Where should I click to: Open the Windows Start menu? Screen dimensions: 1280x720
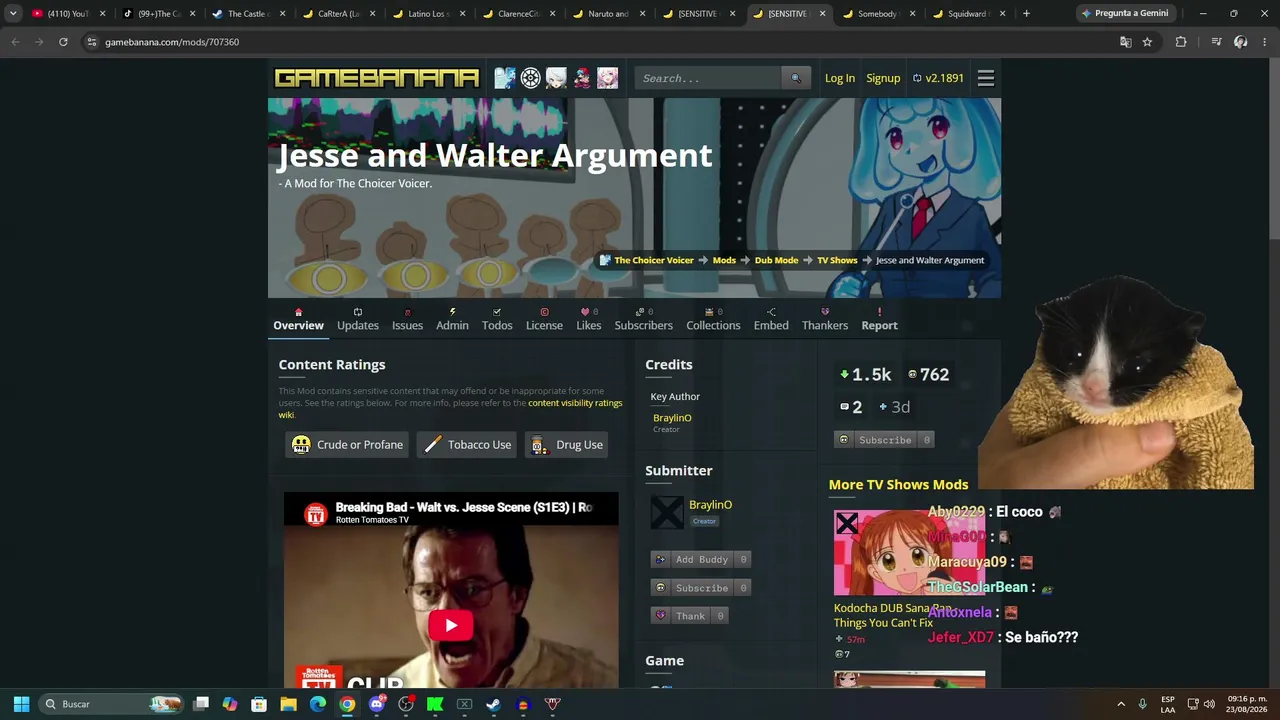click(21, 704)
